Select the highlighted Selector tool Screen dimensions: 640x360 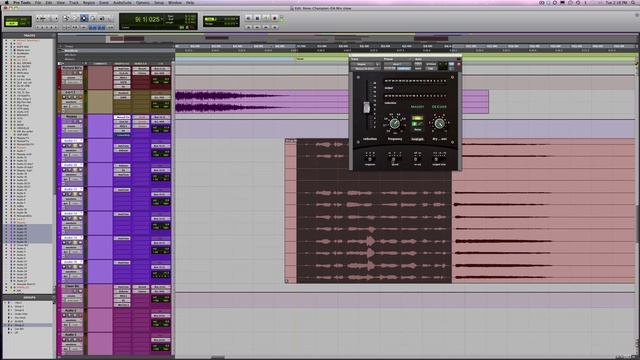click(84, 18)
